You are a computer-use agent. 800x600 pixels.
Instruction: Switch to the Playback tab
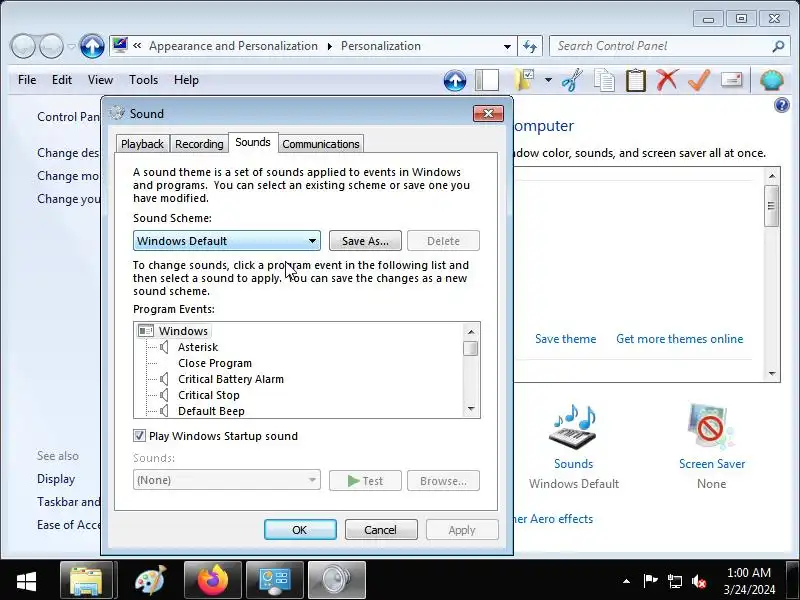click(142, 144)
